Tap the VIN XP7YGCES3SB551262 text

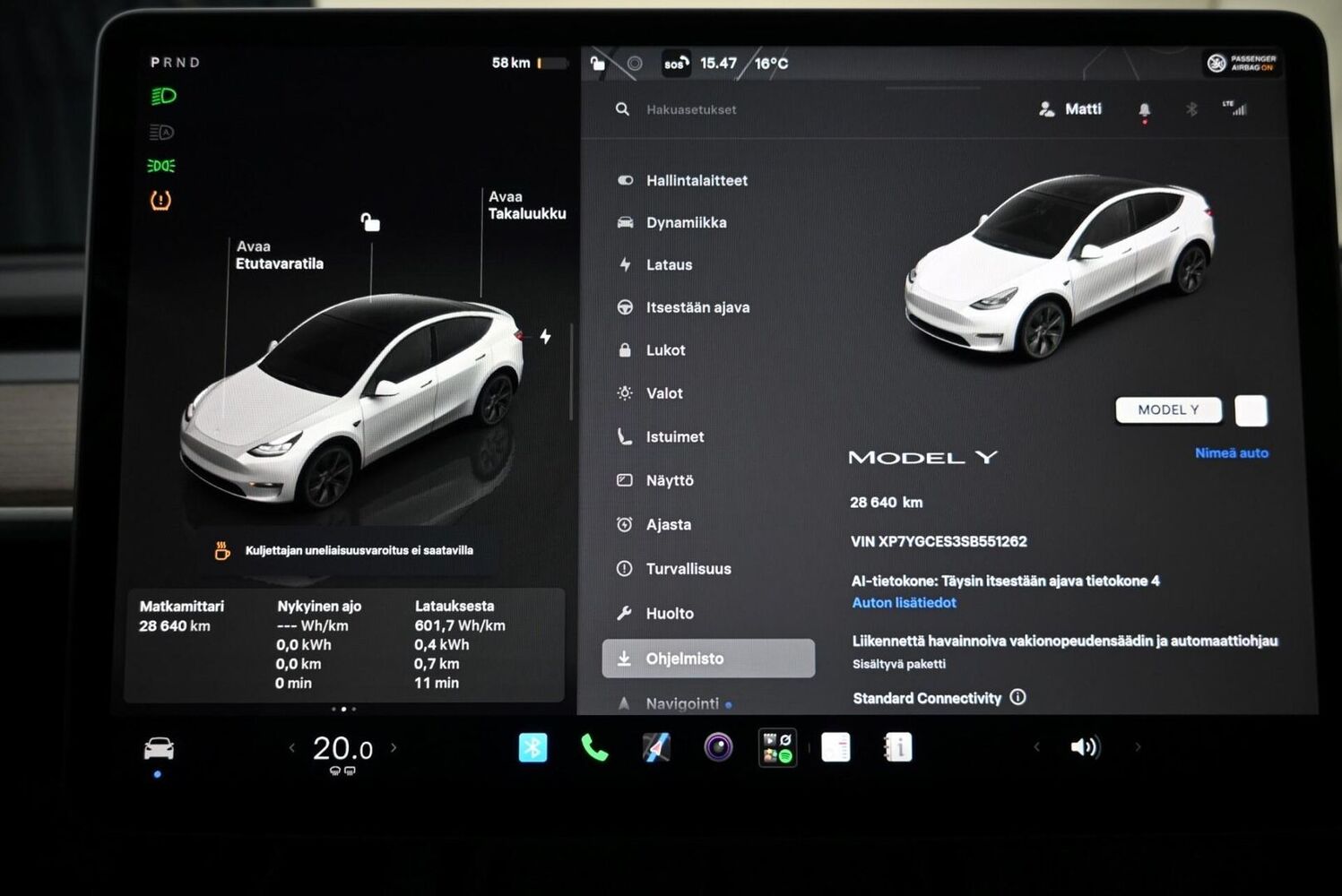tap(939, 541)
